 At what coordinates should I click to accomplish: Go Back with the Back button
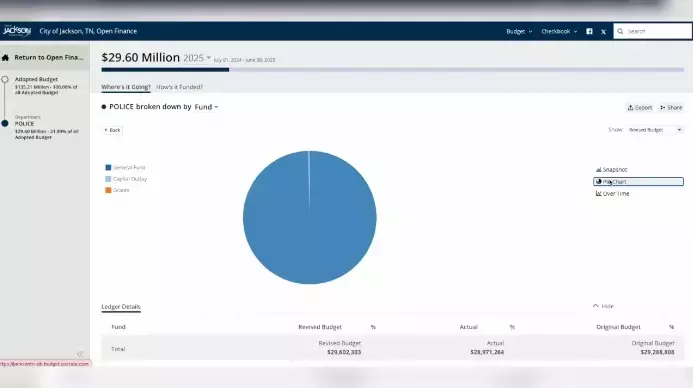(x=112, y=130)
